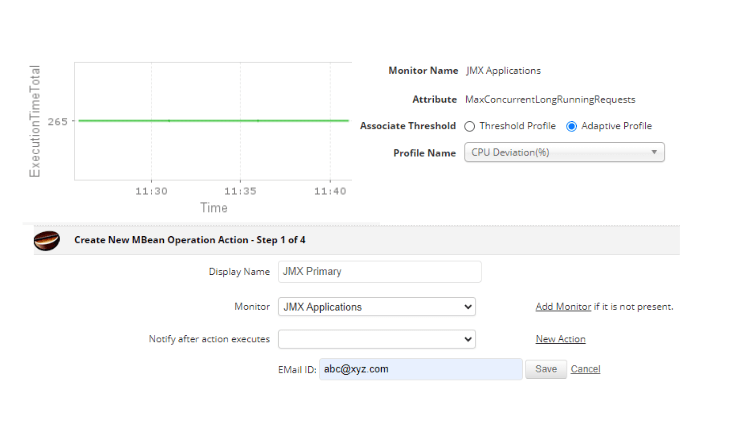Click the MaxConcurrentLongRunningRequests attribute value
730x445 pixels.
[x=550, y=100]
